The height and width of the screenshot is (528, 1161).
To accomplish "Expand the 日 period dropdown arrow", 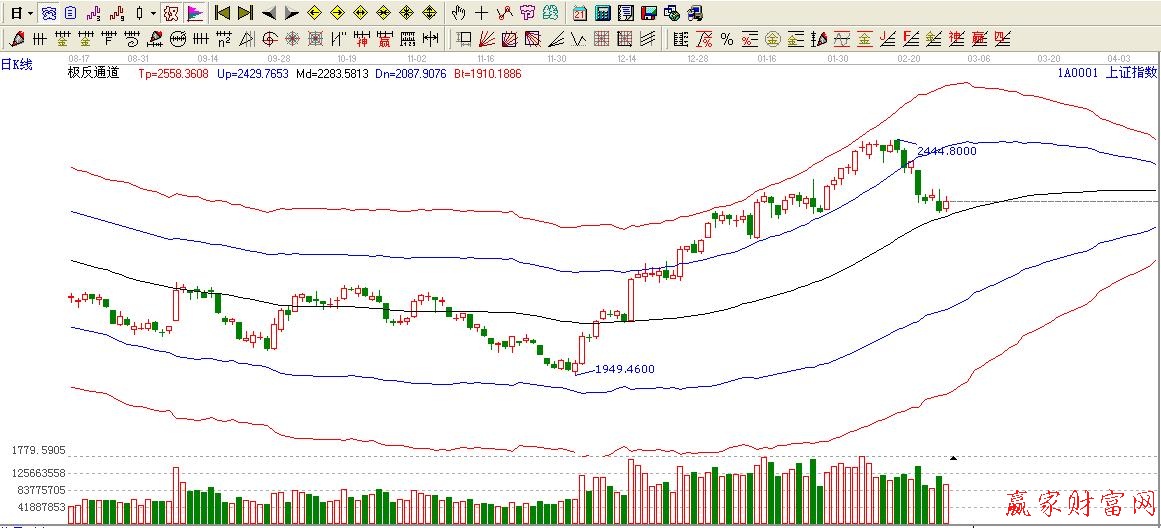I will coord(30,13).
